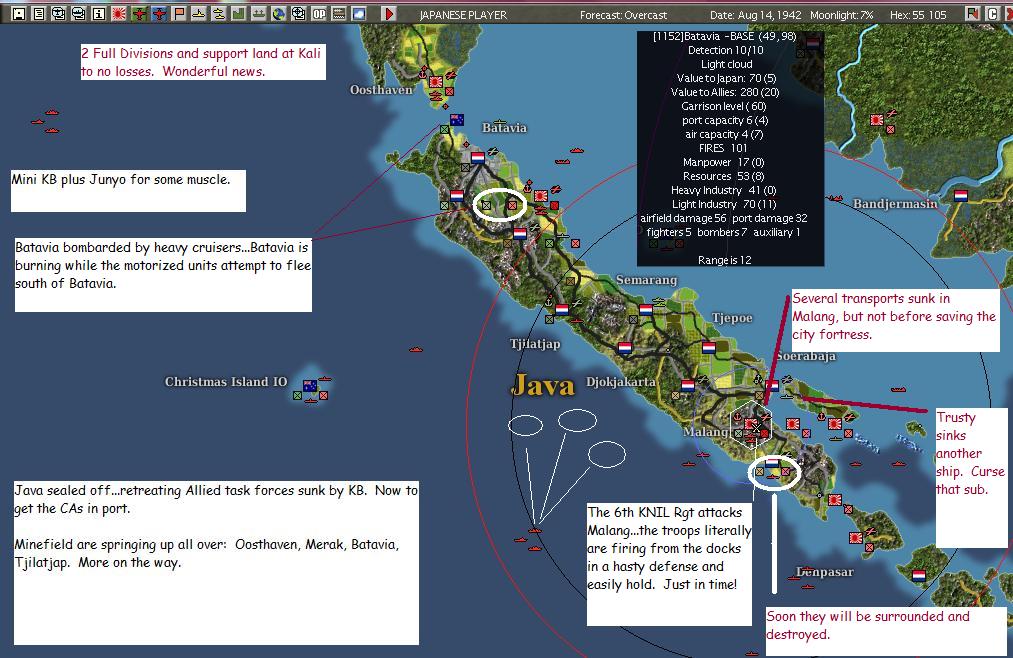Select the Australian flag at Christmas Island
Image resolution: width=1013 pixels, height=658 pixels.
click(x=310, y=386)
